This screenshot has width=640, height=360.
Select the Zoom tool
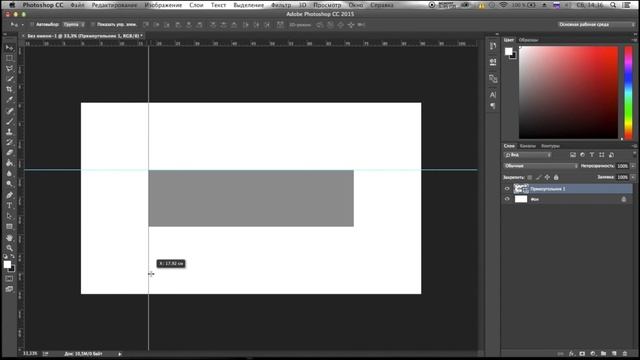[9, 248]
